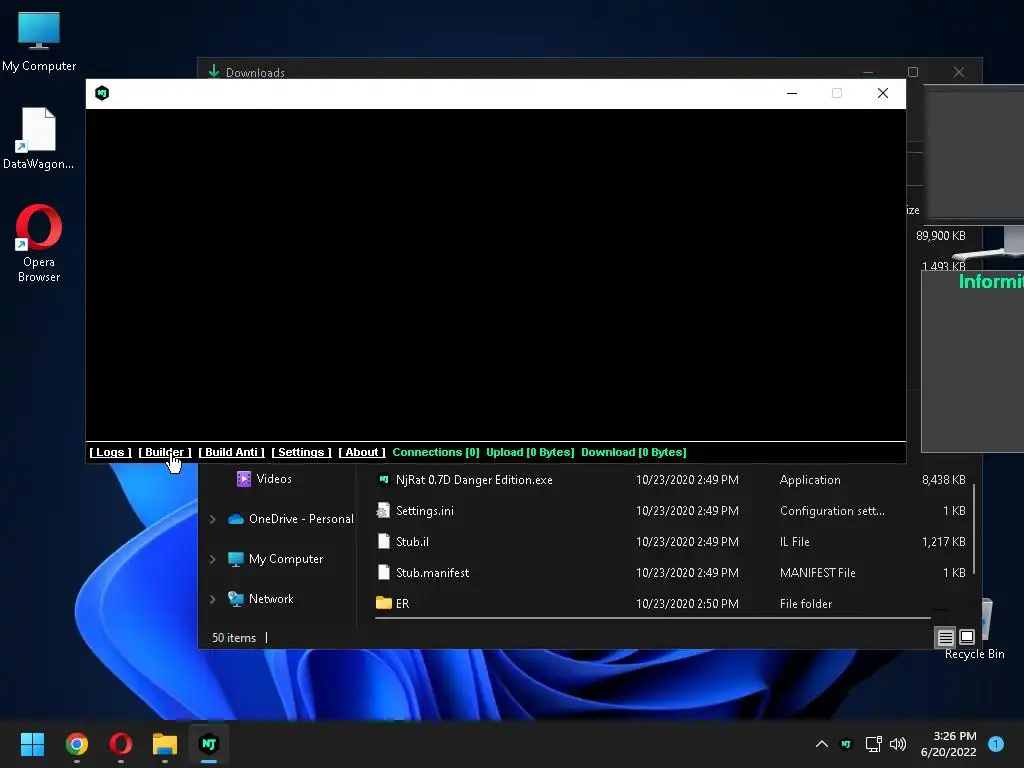Image resolution: width=1024 pixels, height=768 pixels.
Task: Click the Configuration sett... type cell
Action: [x=832, y=511]
